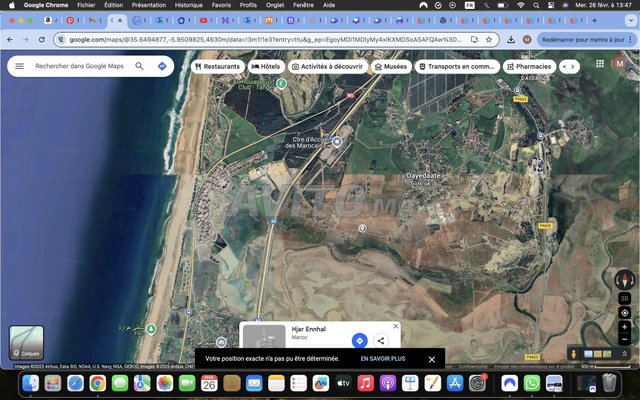
Task: Share the Hjar Ennhal place card
Action: coord(381,341)
